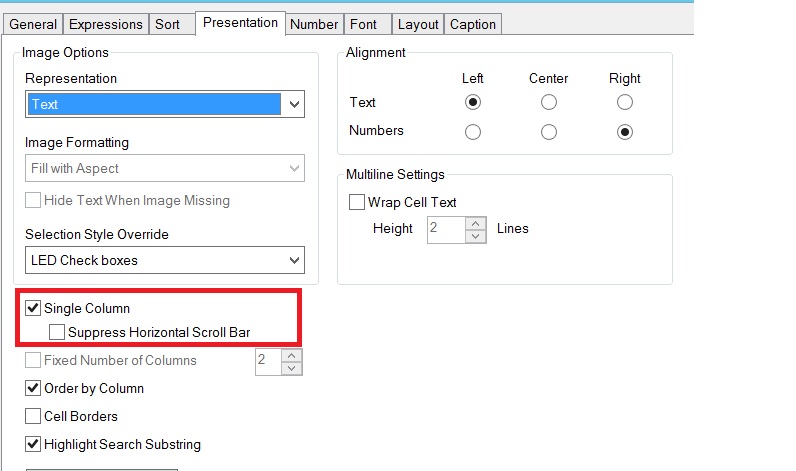
Task: Decrease the Fixed Number of Columns value
Action: [291, 368]
